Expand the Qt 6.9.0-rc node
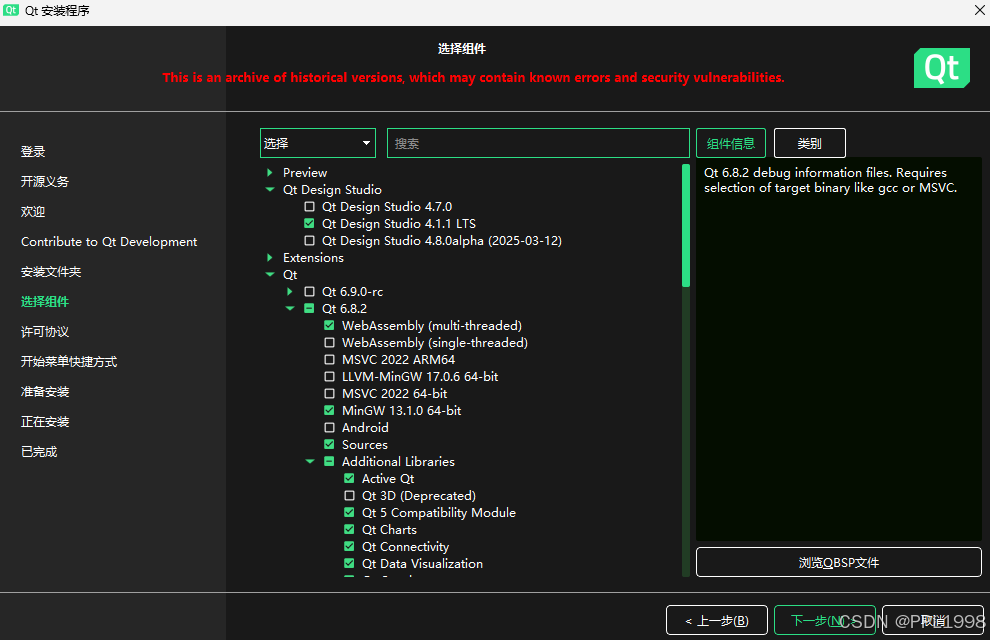 [x=289, y=292]
